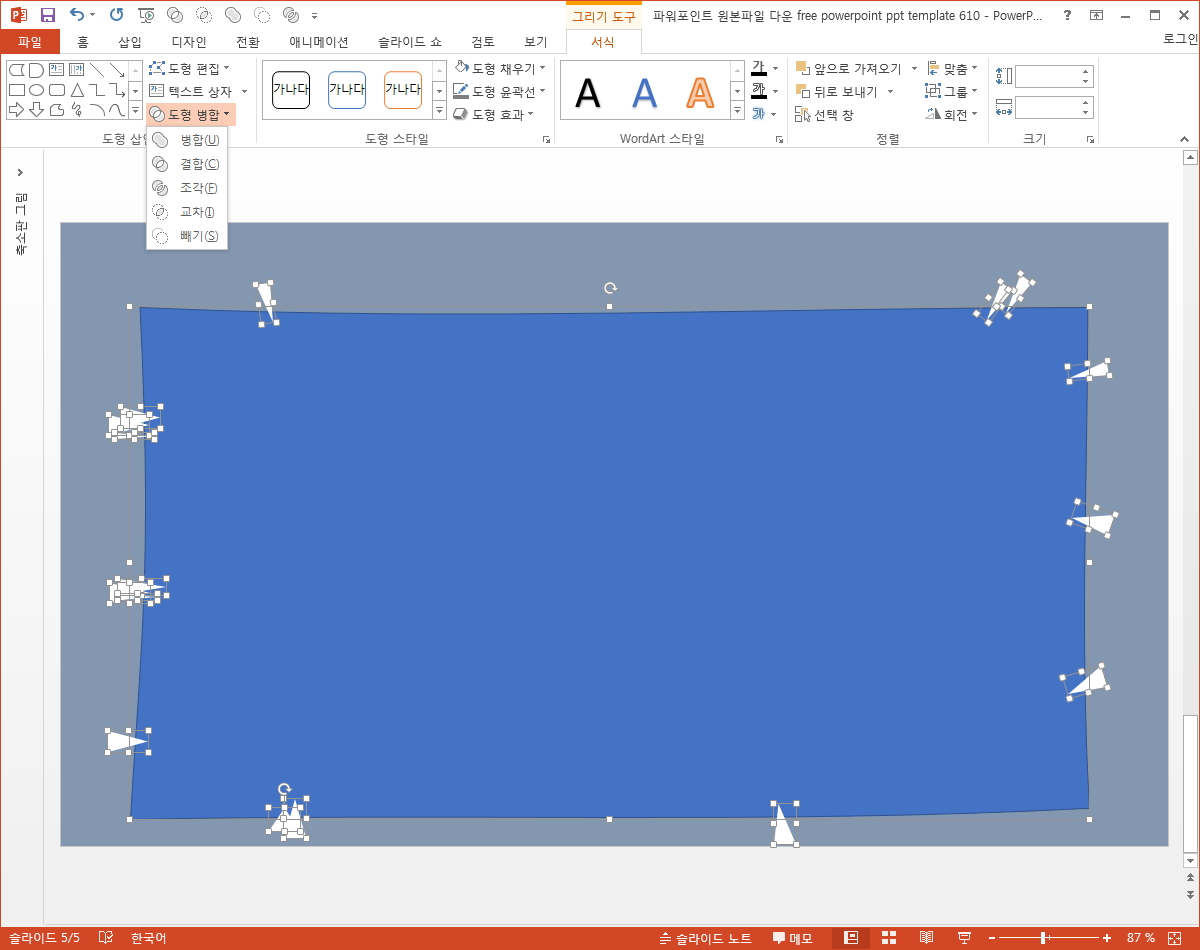This screenshot has height=950, width=1200.
Task: Switch to Reading view
Action: pyautogui.click(x=927, y=938)
